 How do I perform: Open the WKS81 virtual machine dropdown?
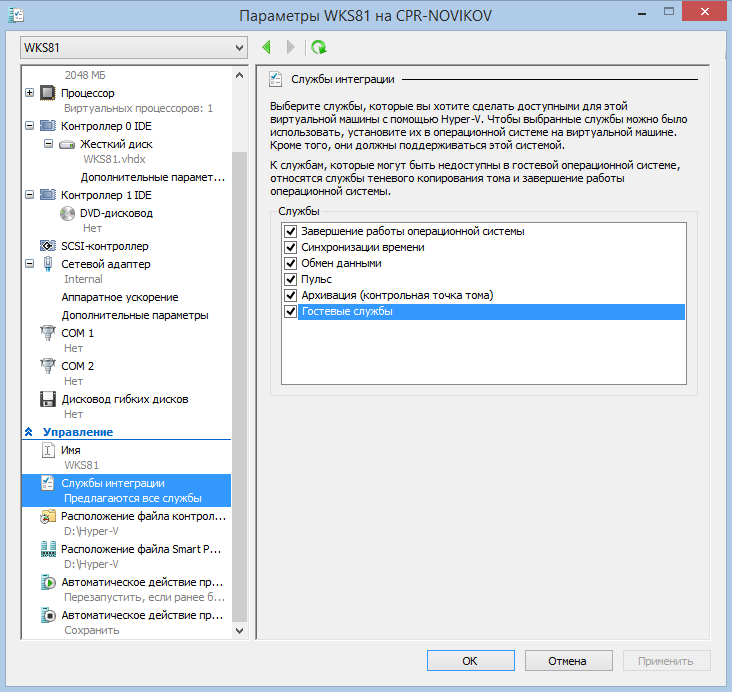pyautogui.click(x=237, y=47)
